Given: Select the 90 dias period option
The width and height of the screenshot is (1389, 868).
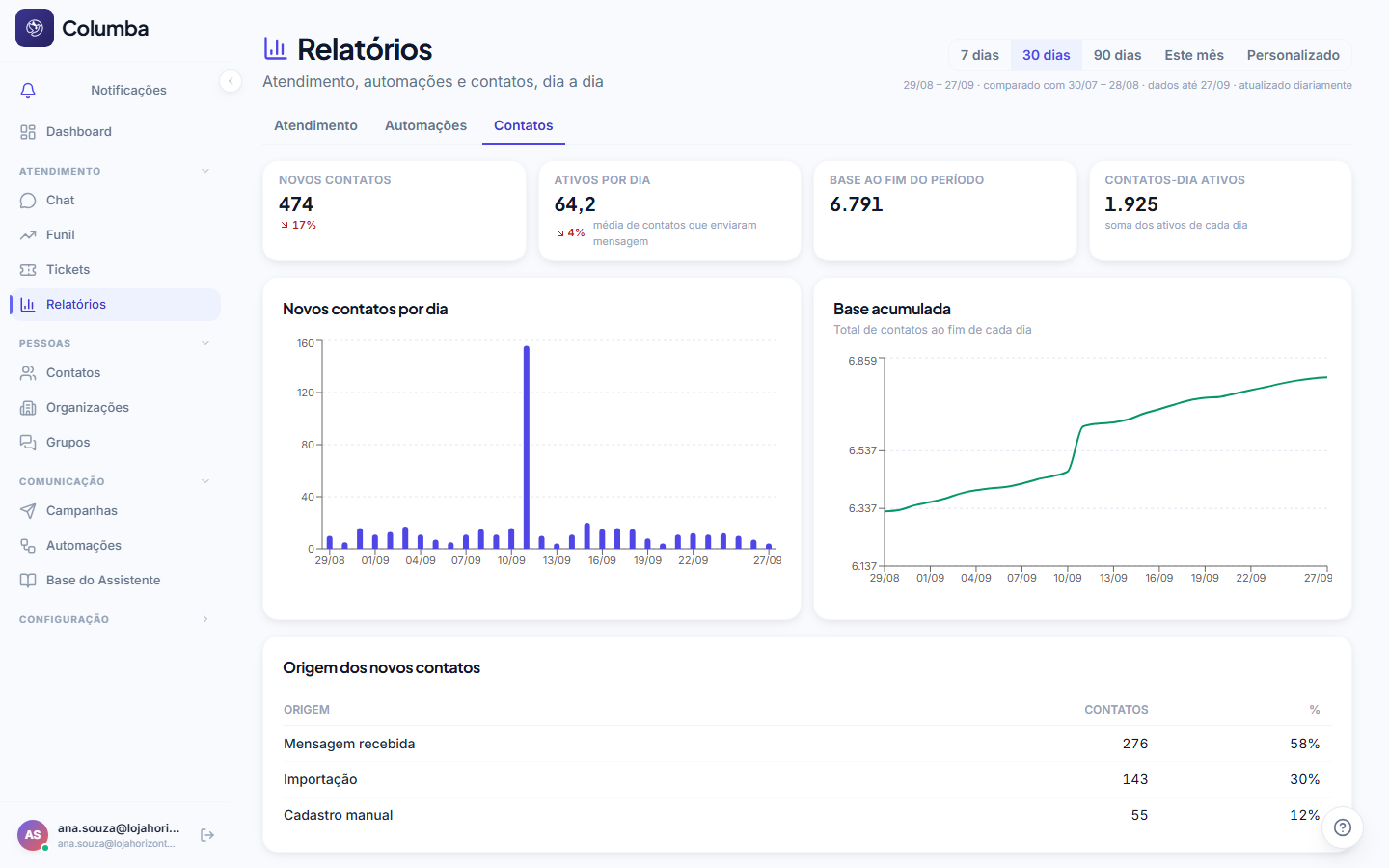Looking at the screenshot, I should pyautogui.click(x=1117, y=55).
